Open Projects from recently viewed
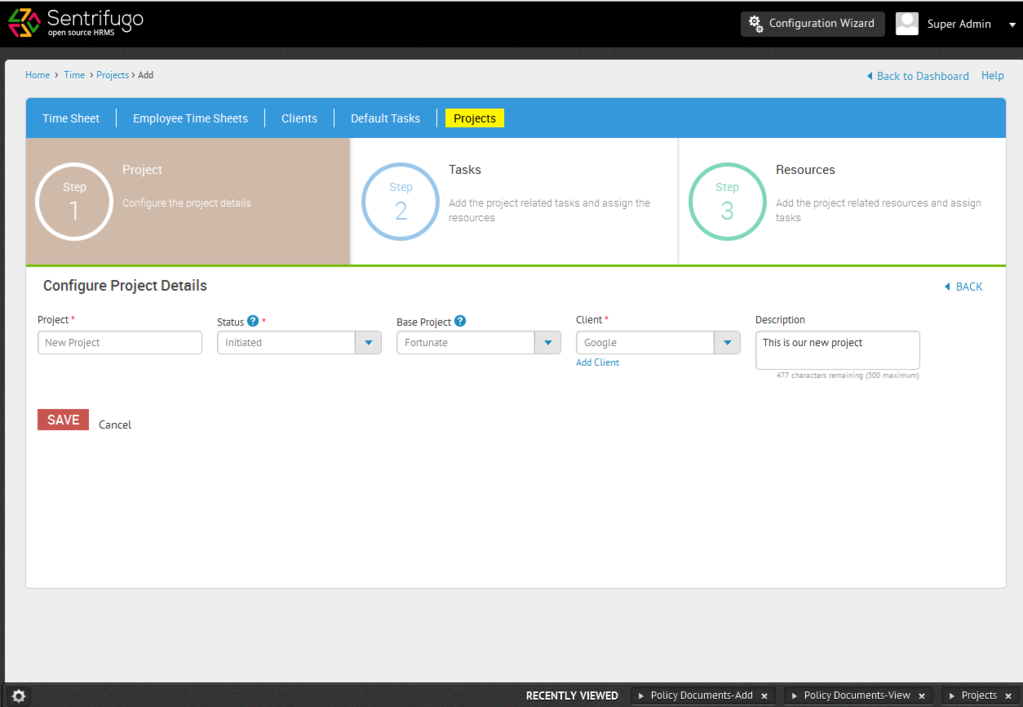The height and width of the screenshot is (707, 1023). click(x=979, y=696)
